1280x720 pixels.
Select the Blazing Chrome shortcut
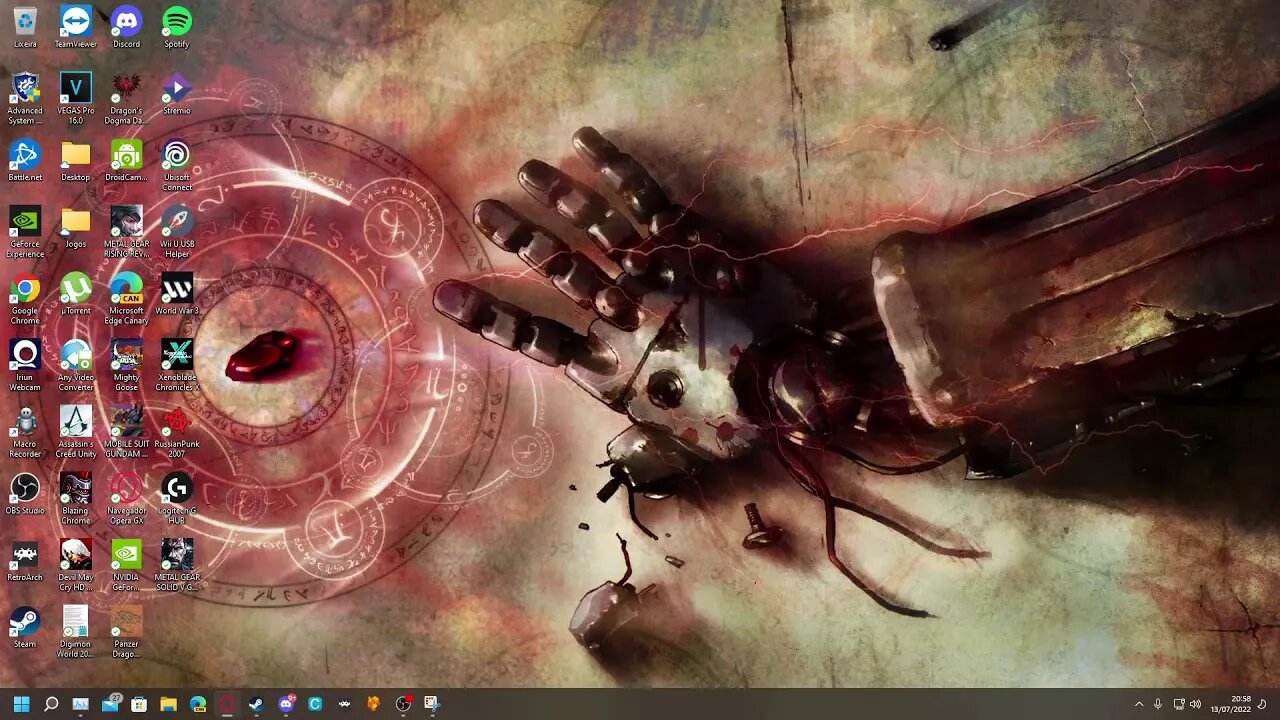[75, 499]
